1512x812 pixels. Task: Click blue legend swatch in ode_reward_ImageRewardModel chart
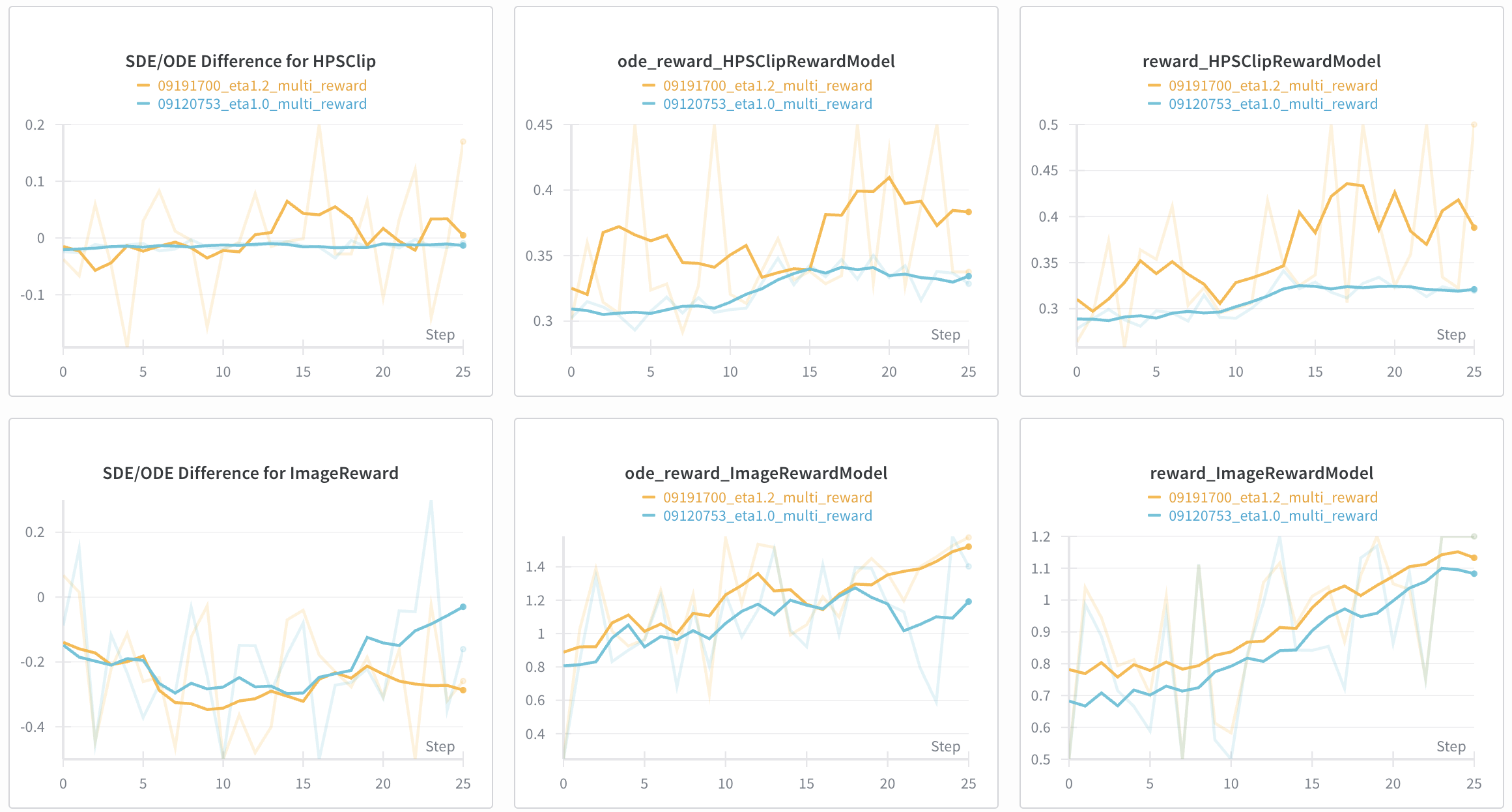(649, 515)
